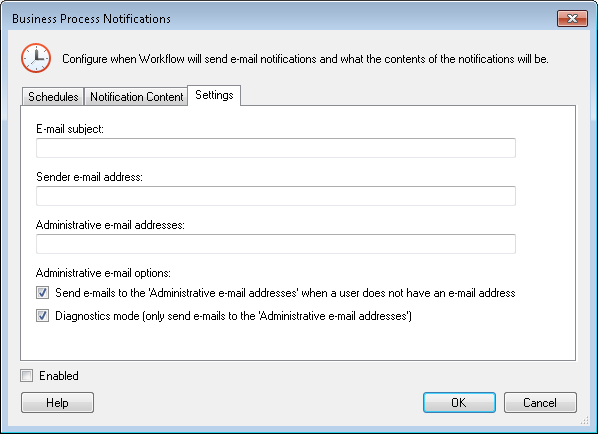Open Help for this dialog

pos(57,403)
